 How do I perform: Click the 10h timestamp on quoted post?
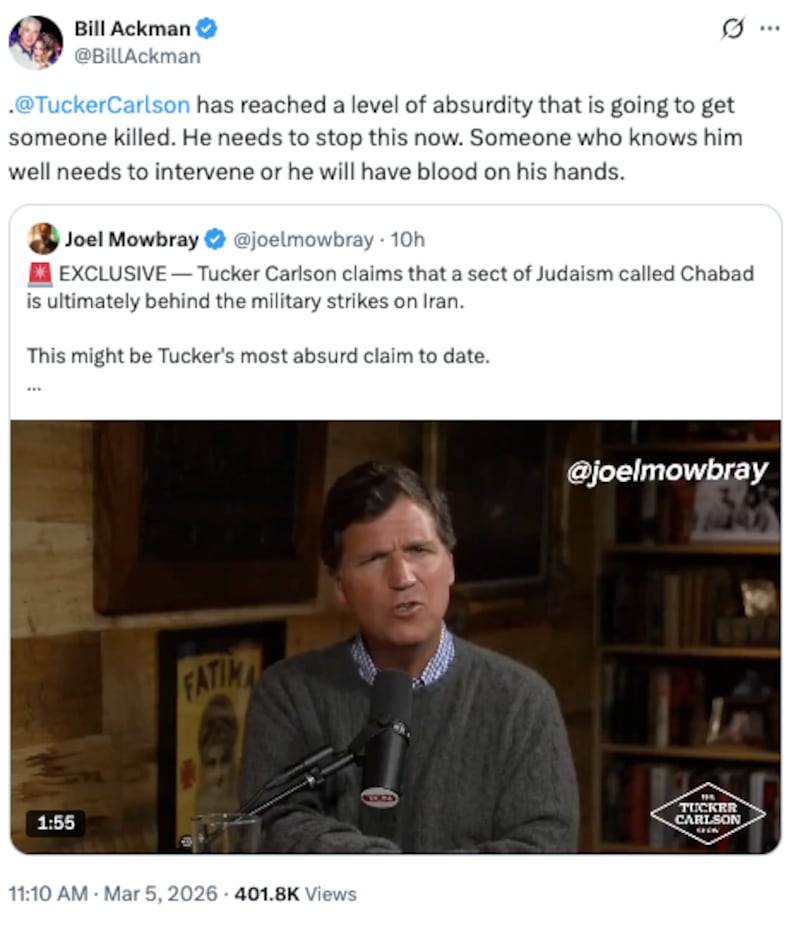tap(408, 239)
